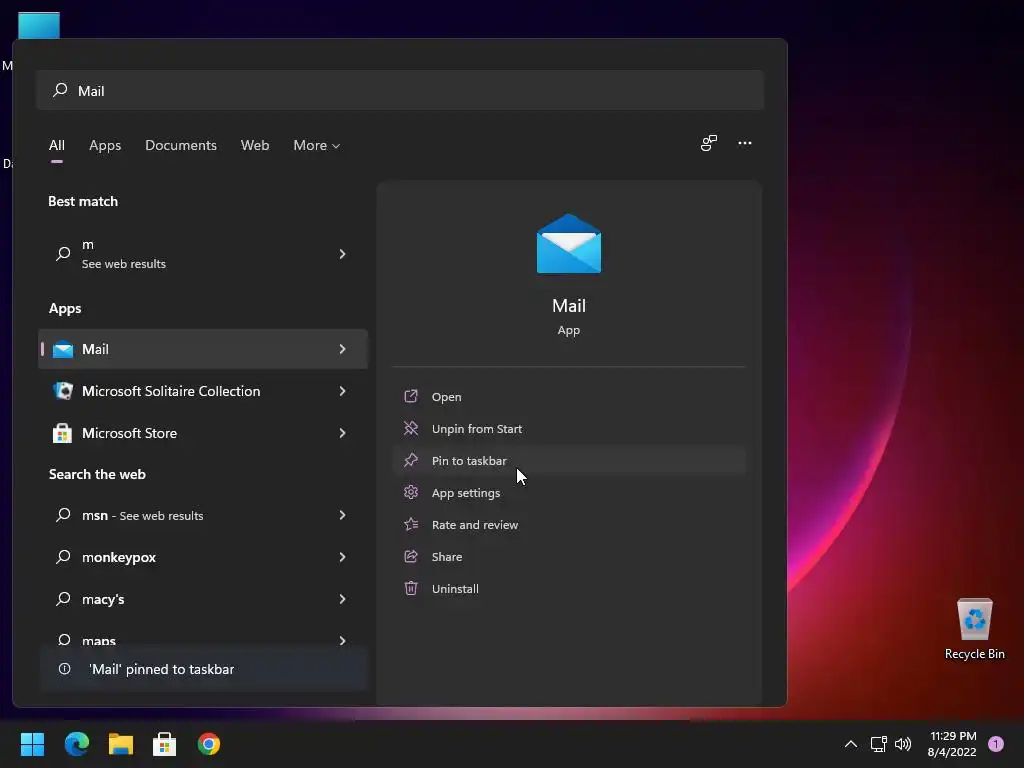Screen dimensions: 1024x768
Task: Choose Share for Mail app
Action: coord(569,556)
